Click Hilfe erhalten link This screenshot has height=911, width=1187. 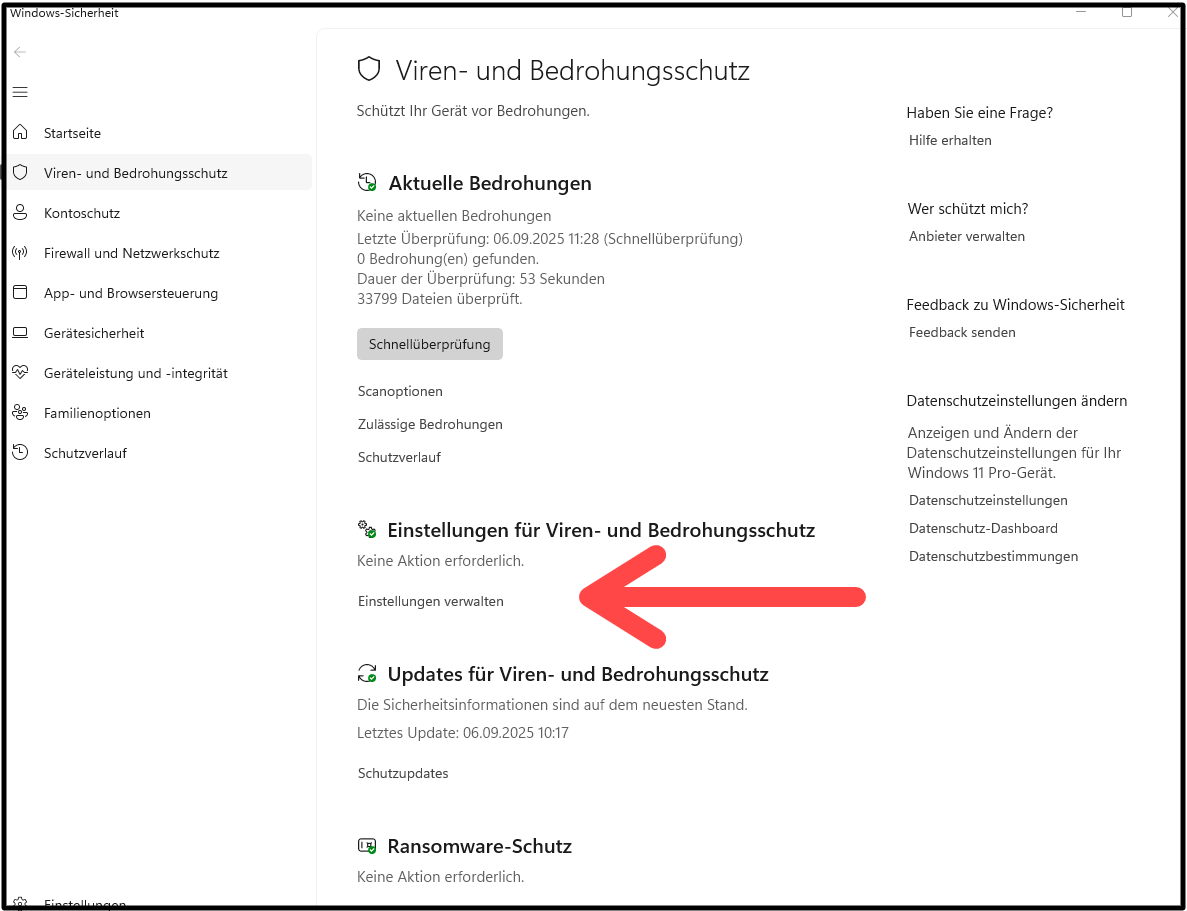[x=950, y=140]
